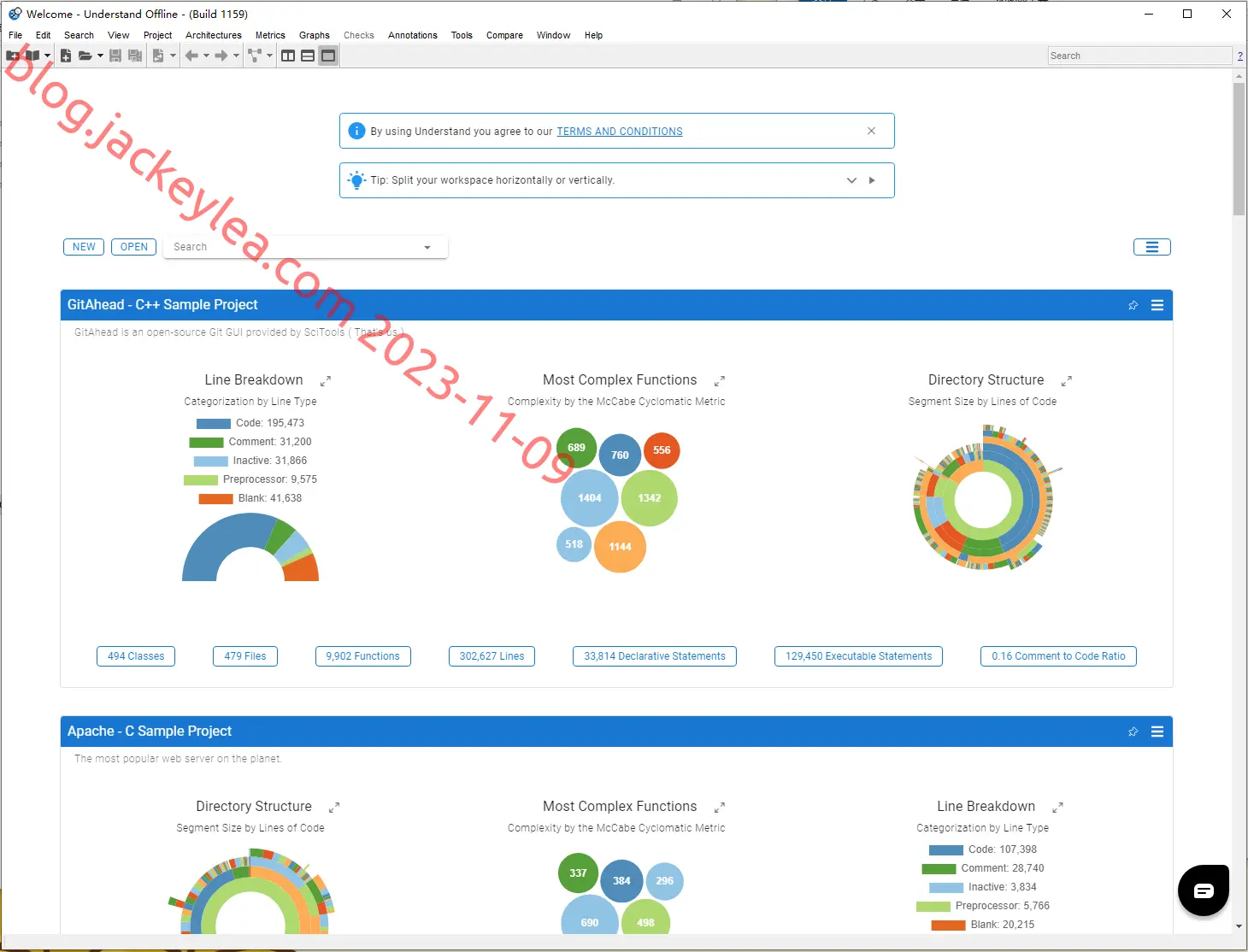Open the Apache project hamburger menu
The height and width of the screenshot is (952, 1248).
(1157, 732)
